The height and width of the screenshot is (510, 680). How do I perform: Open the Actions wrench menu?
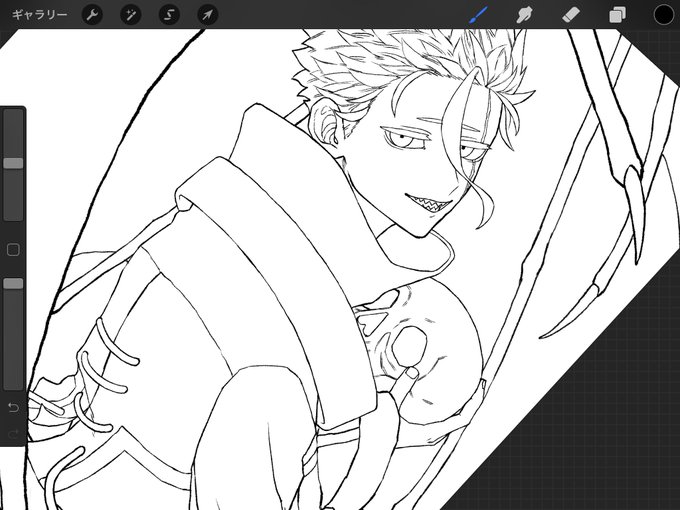92,15
